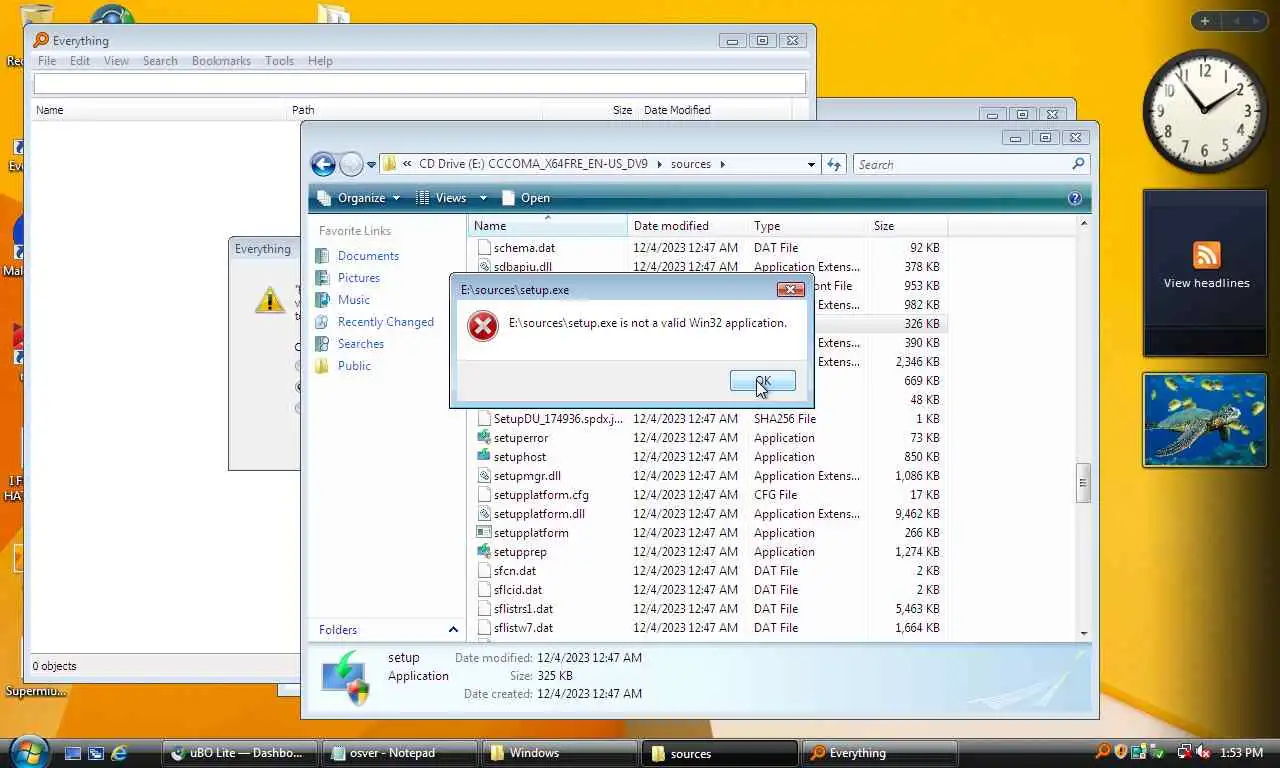Image resolution: width=1280 pixels, height=768 pixels.
Task: Click the arrow after the CD Drive breadcrumb
Action: point(659,164)
